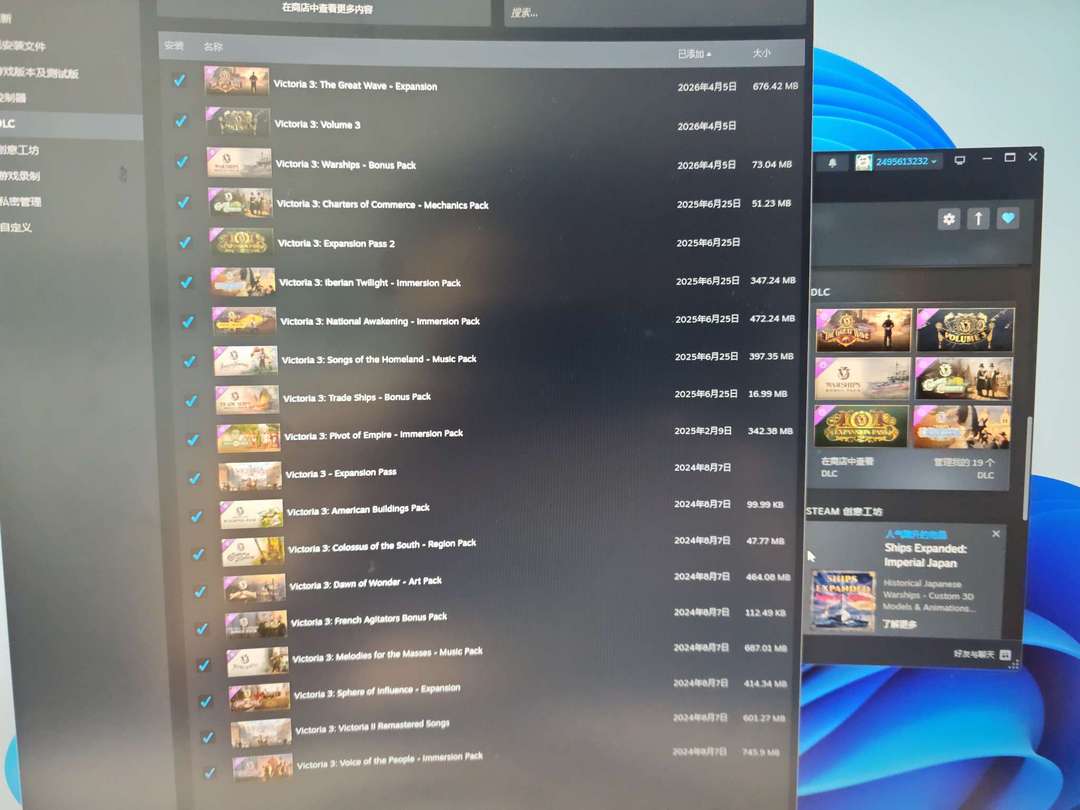Viewport: 1080px width, 810px height.
Task: Toggle the Expansion Pass 2 checkbox
Action: pos(185,242)
